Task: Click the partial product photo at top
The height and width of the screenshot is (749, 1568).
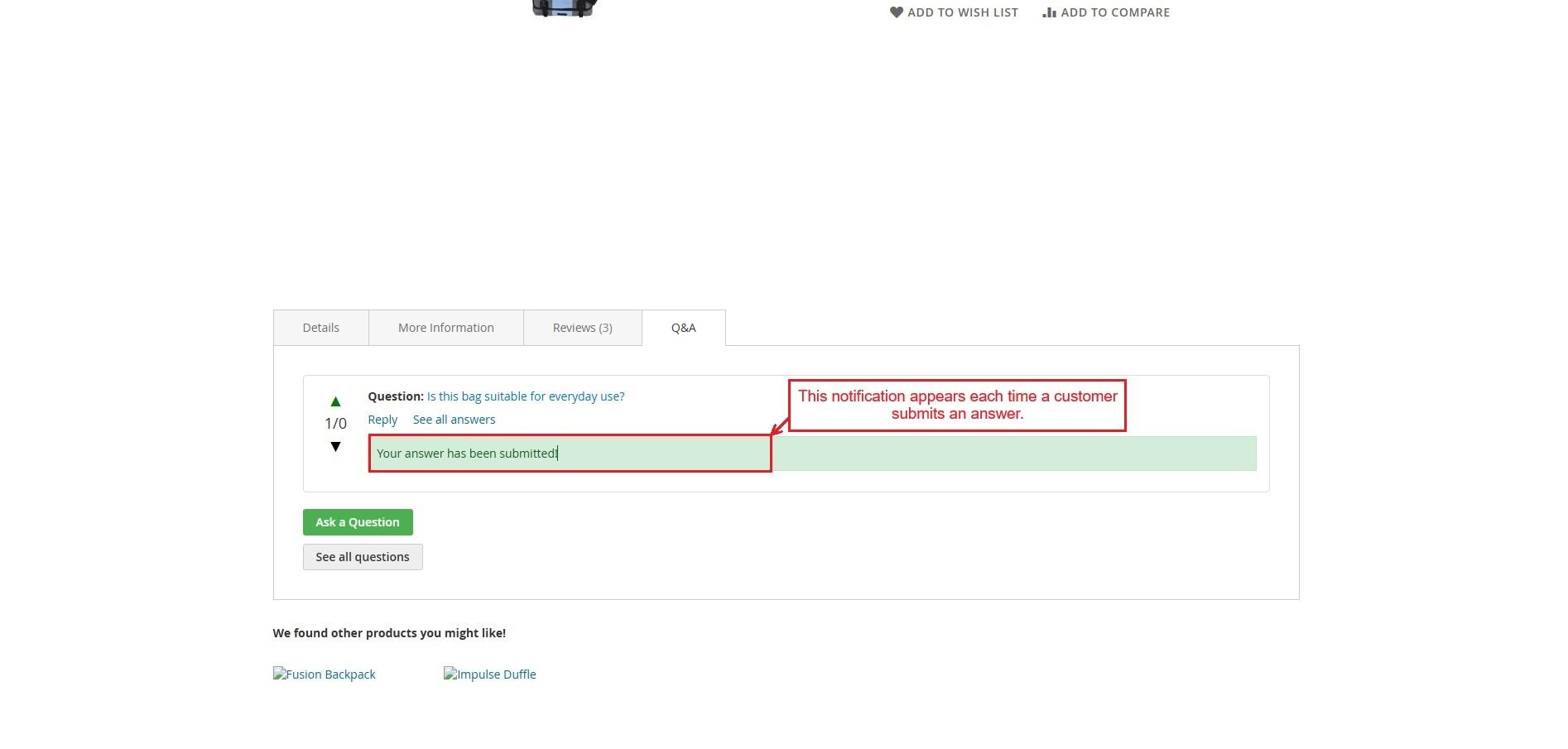Action: (x=565, y=7)
